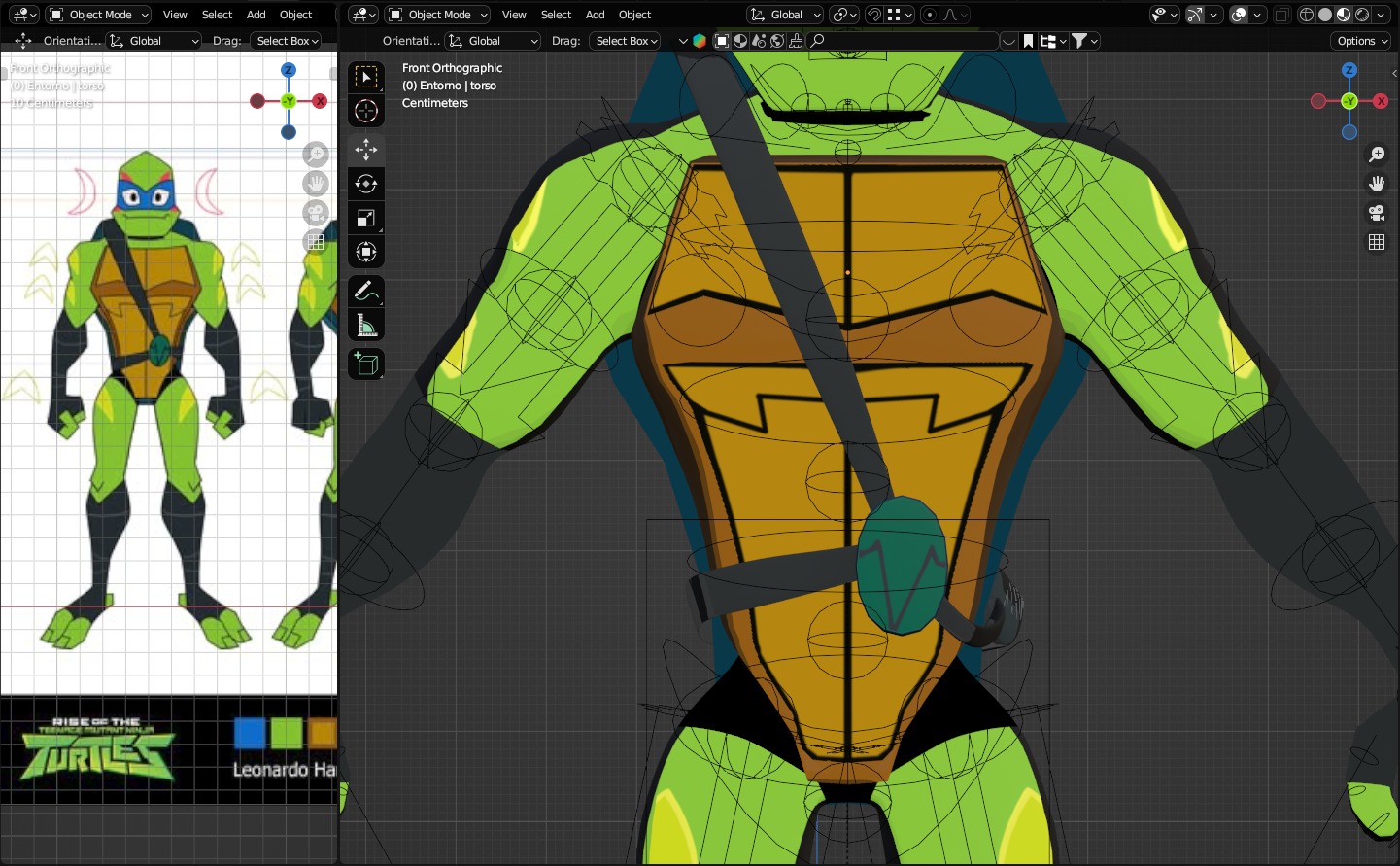Toggle proportional editing in right viewport header
The height and width of the screenshot is (866, 1400).
[x=930, y=15]
